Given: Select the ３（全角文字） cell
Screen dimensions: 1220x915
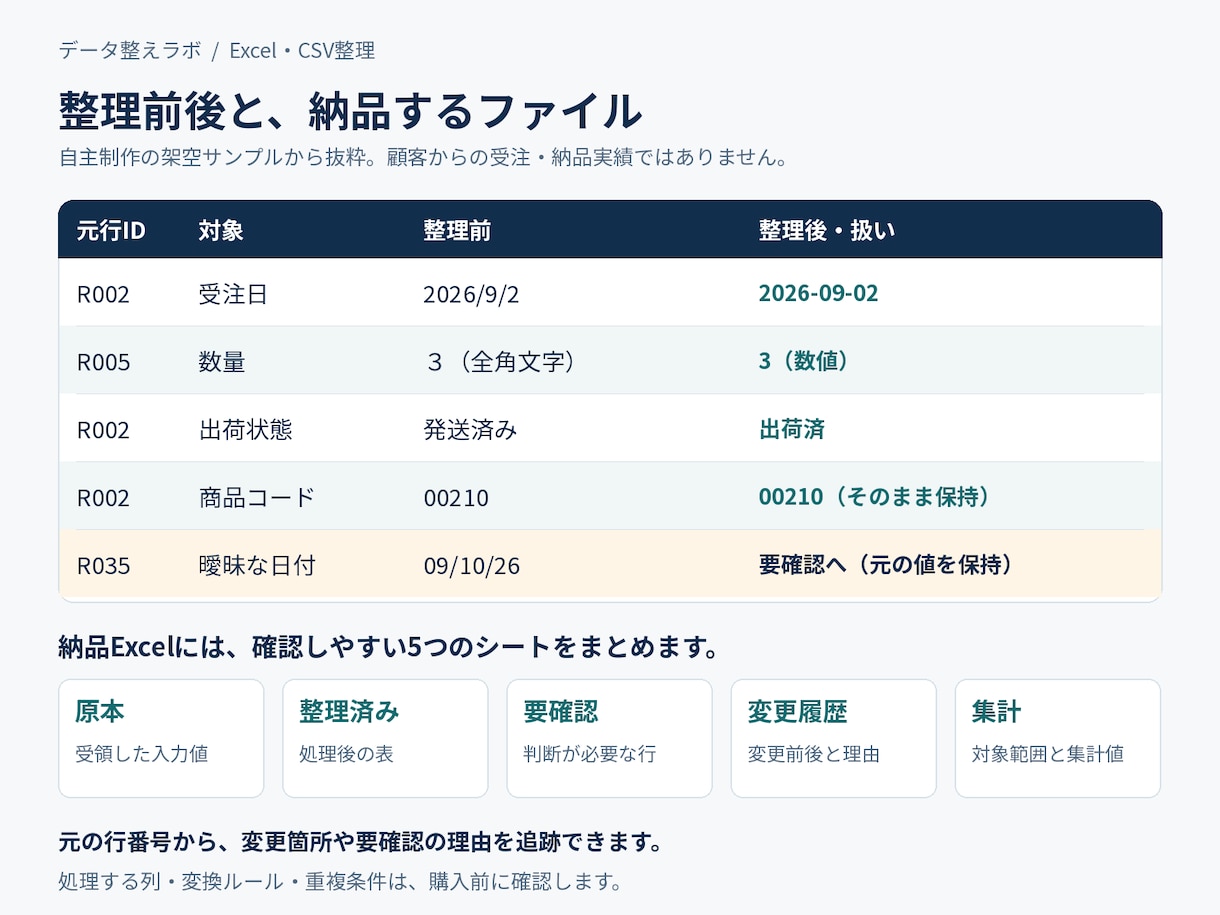Looking at the screenshot, I should [x=501, y=362].
